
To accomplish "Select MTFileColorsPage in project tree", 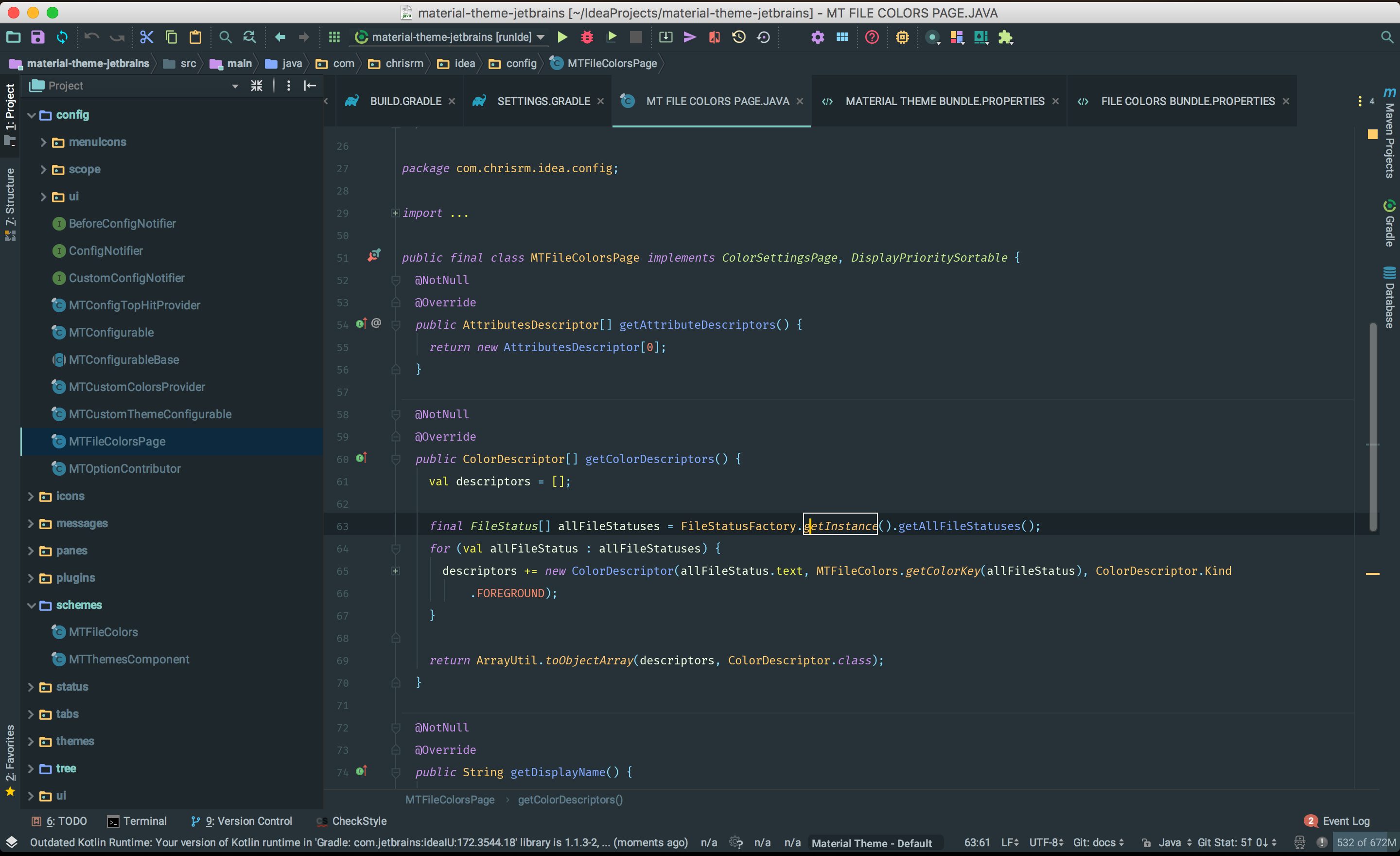I will coord(117,441).
